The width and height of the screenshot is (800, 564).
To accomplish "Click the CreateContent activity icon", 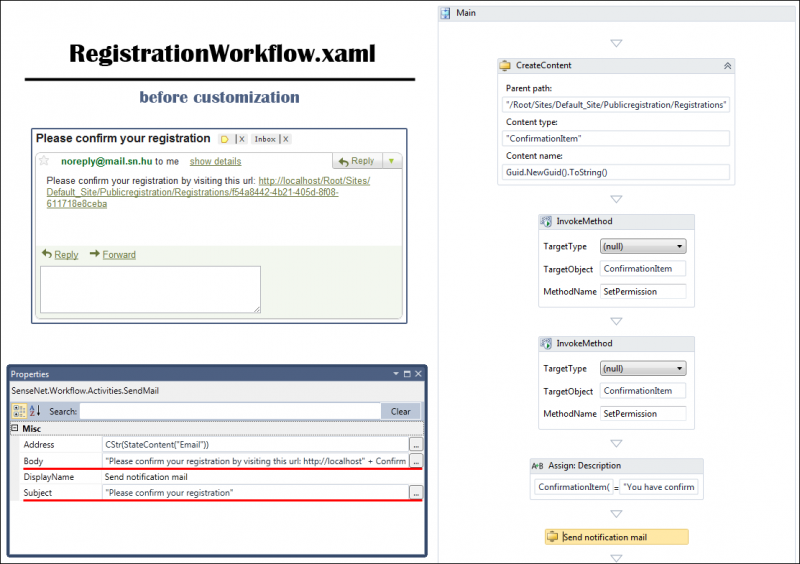I will pos(505,65).
